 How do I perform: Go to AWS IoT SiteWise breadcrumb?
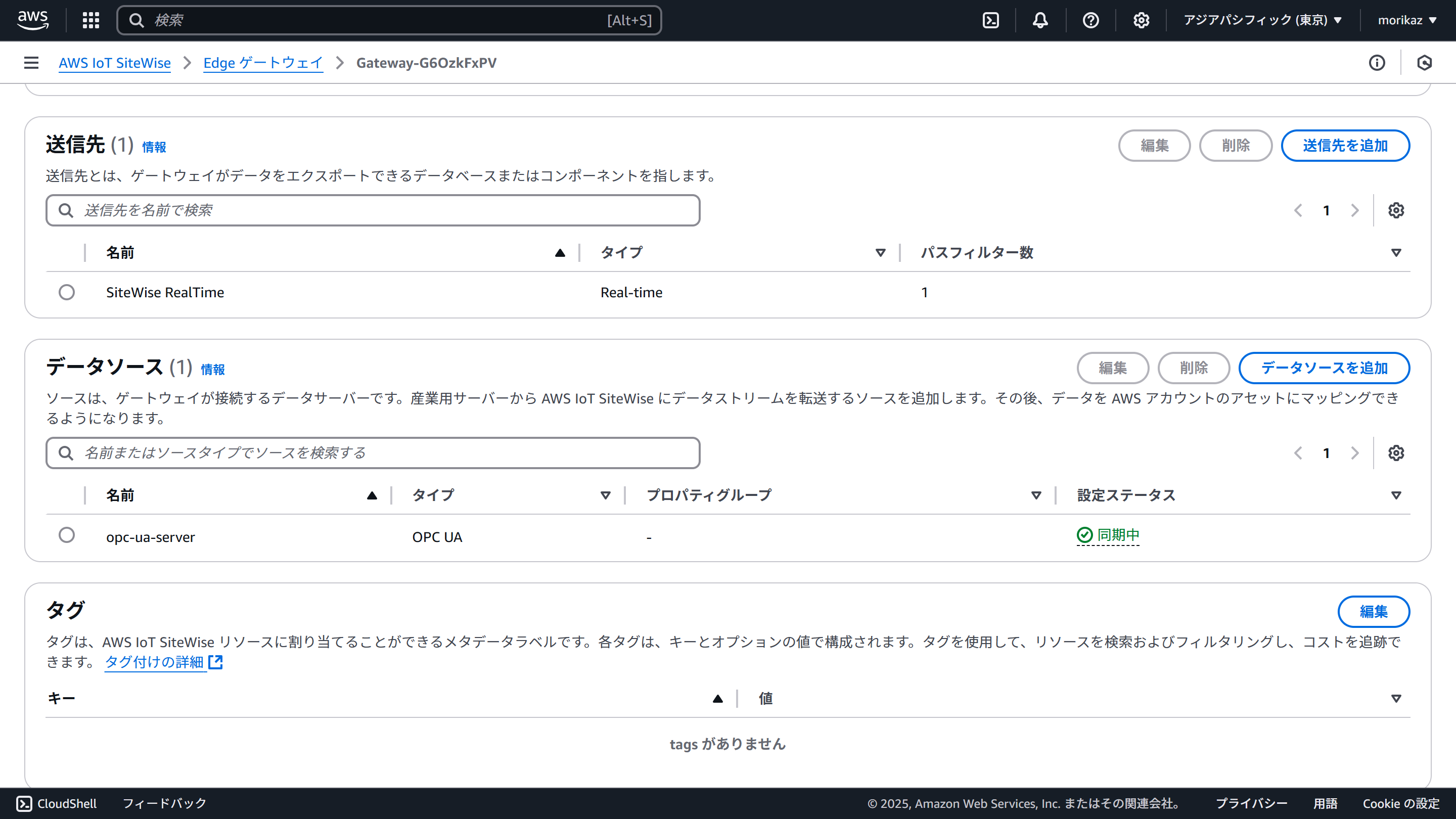click(x=115, y=63)
